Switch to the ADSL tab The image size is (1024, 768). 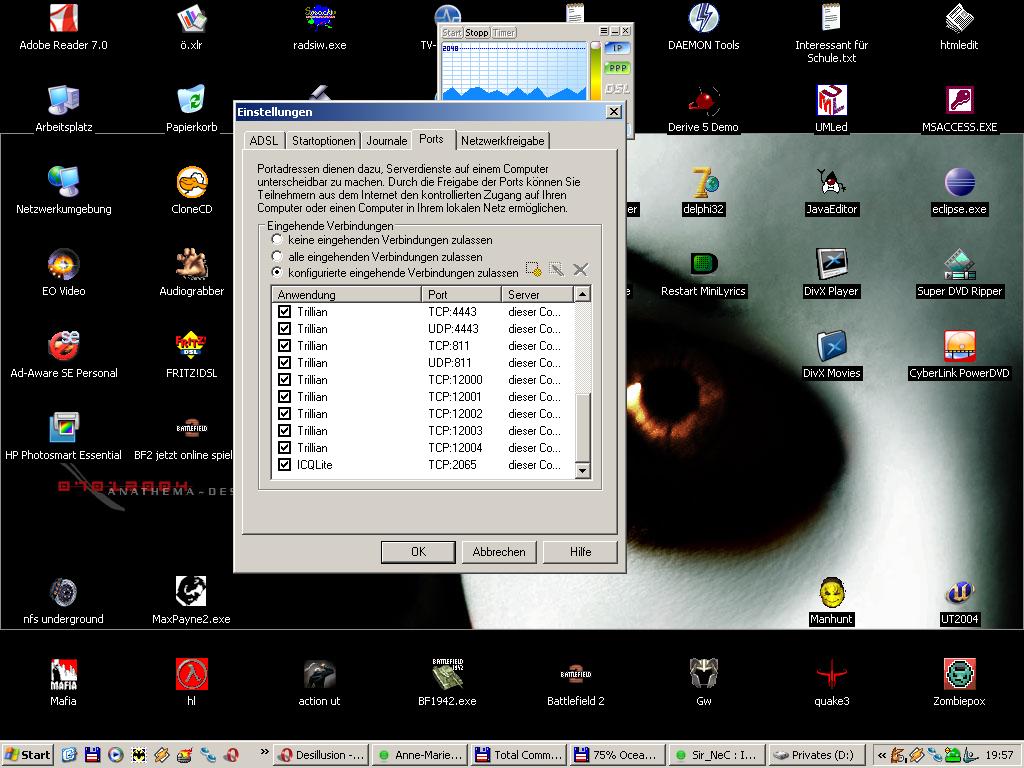(x=264, y=140)
